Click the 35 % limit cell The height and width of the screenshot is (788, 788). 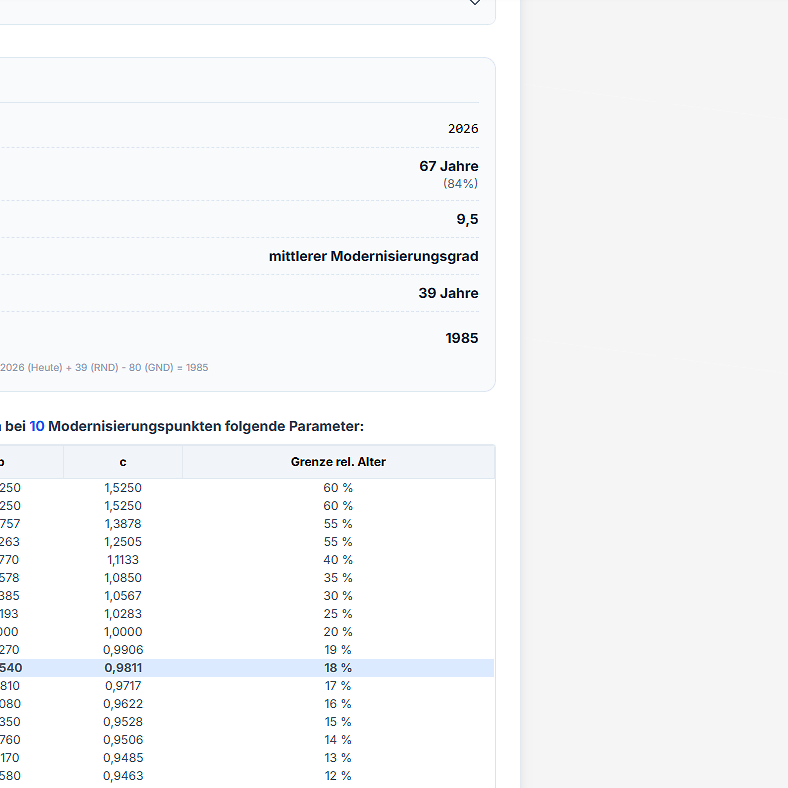pos(337,578)
